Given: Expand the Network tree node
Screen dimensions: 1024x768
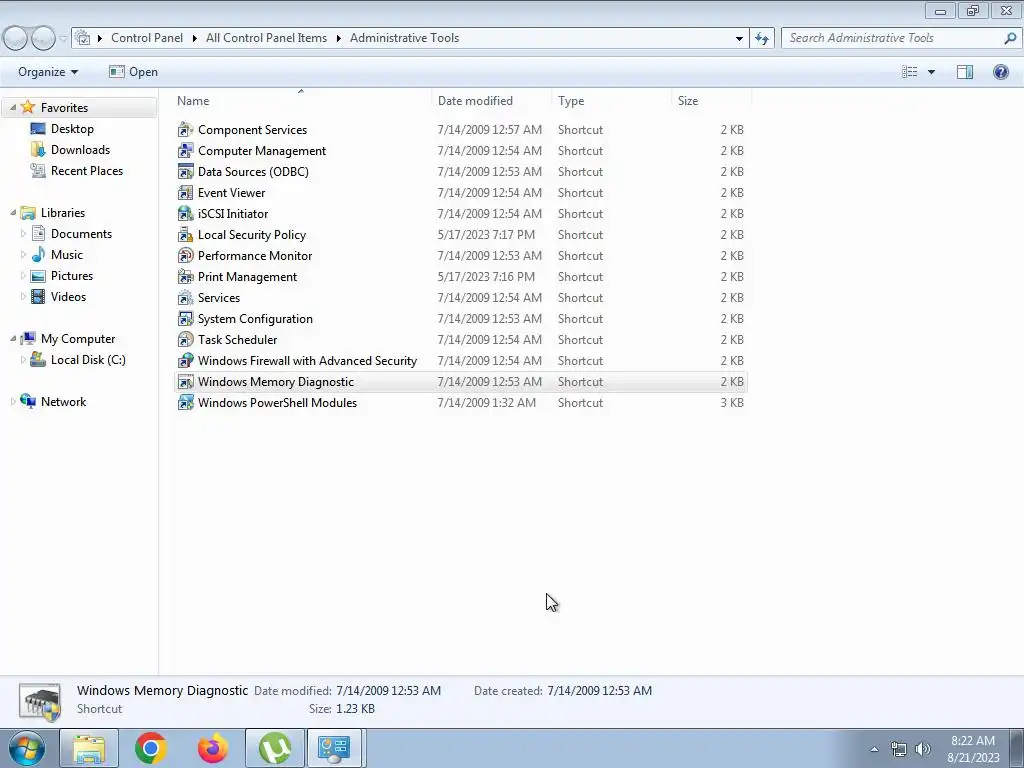Looking at the screenshot, I should [x=13, y=402].
